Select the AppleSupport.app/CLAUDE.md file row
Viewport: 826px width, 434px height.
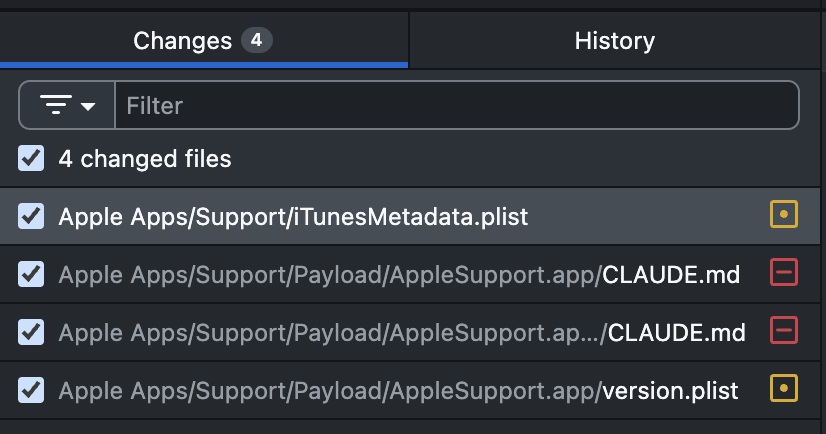coord(410,274)
